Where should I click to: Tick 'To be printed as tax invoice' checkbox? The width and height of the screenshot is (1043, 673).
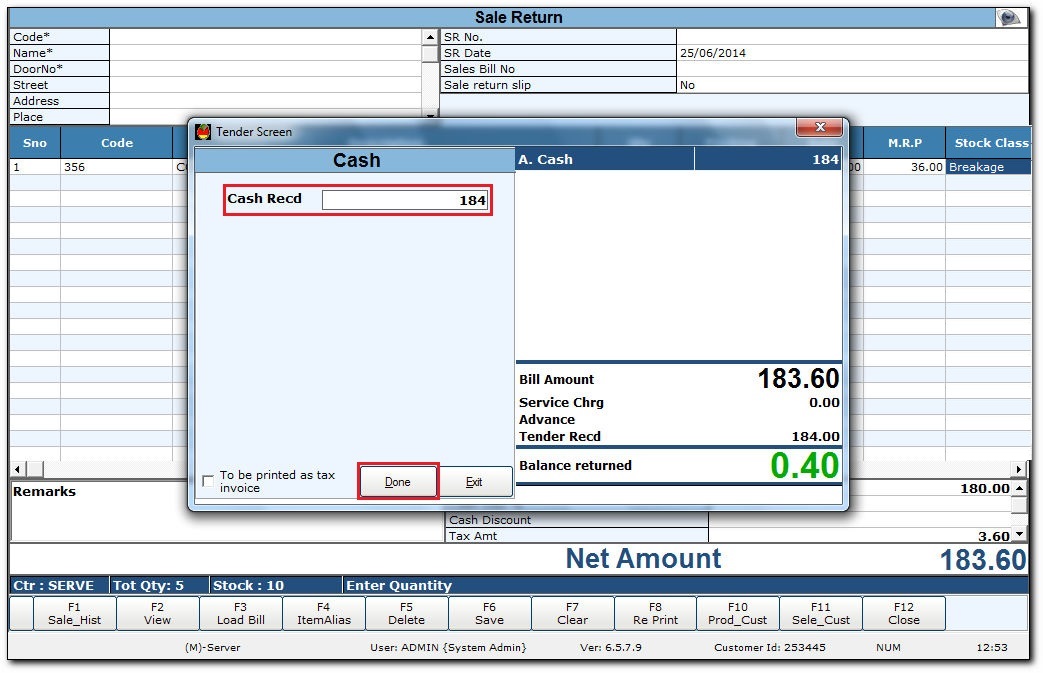[x=208, y=481]
